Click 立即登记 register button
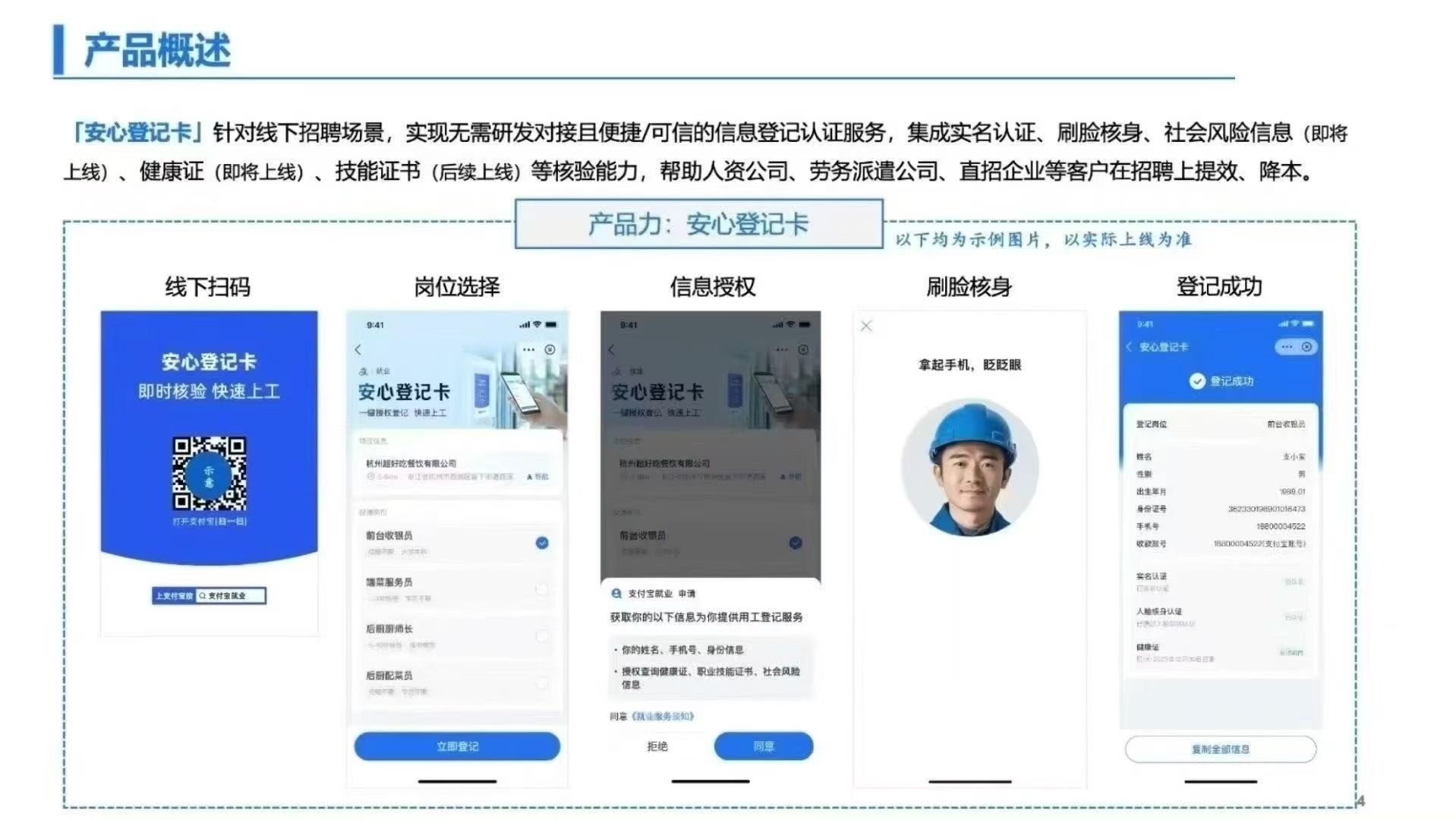The width and height of the screenshot is (1456, 820). pos(457,746)
